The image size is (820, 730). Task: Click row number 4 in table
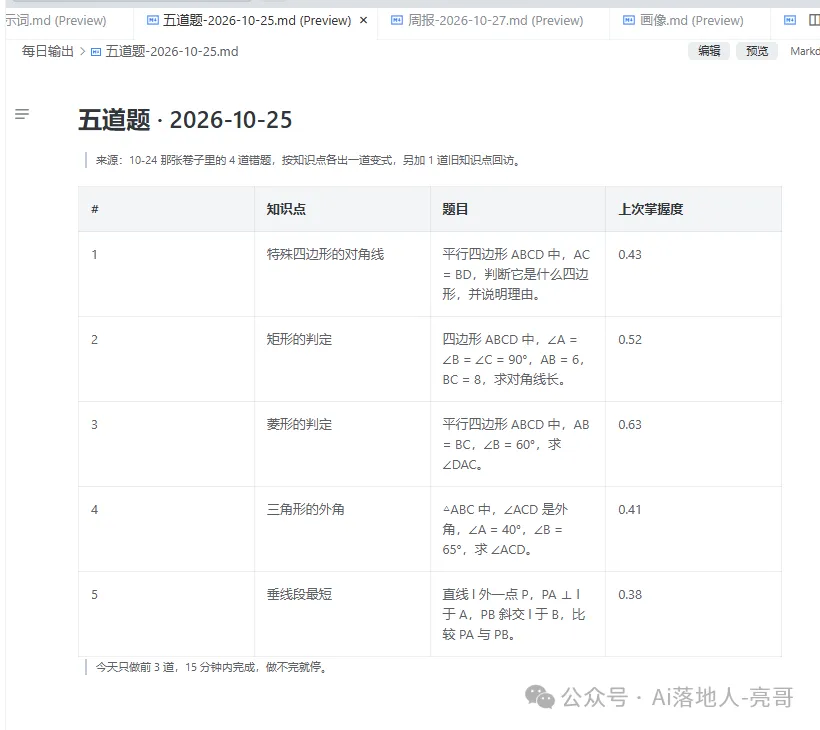[94, 509]
